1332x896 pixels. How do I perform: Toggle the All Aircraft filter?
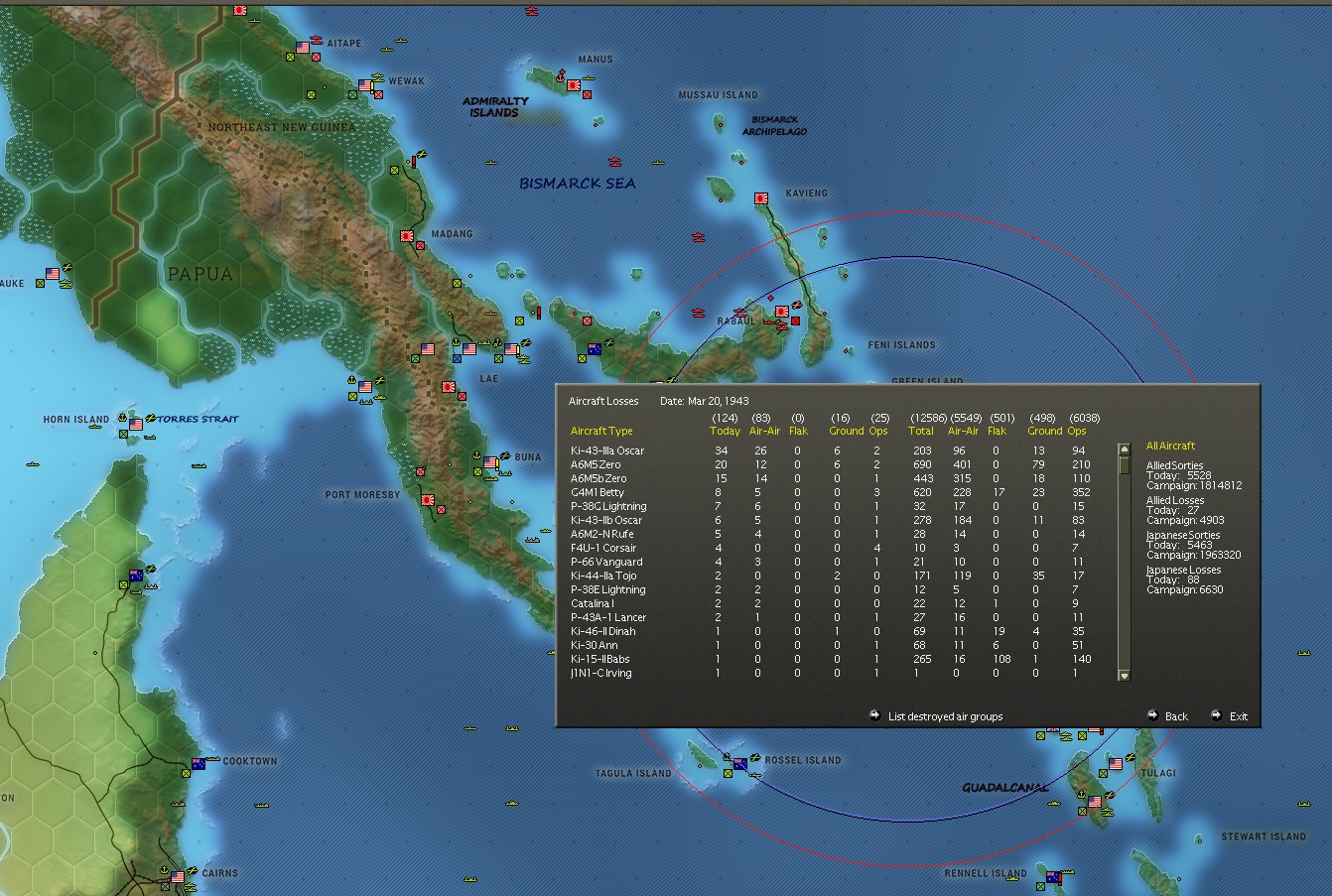click(1170, 446)
